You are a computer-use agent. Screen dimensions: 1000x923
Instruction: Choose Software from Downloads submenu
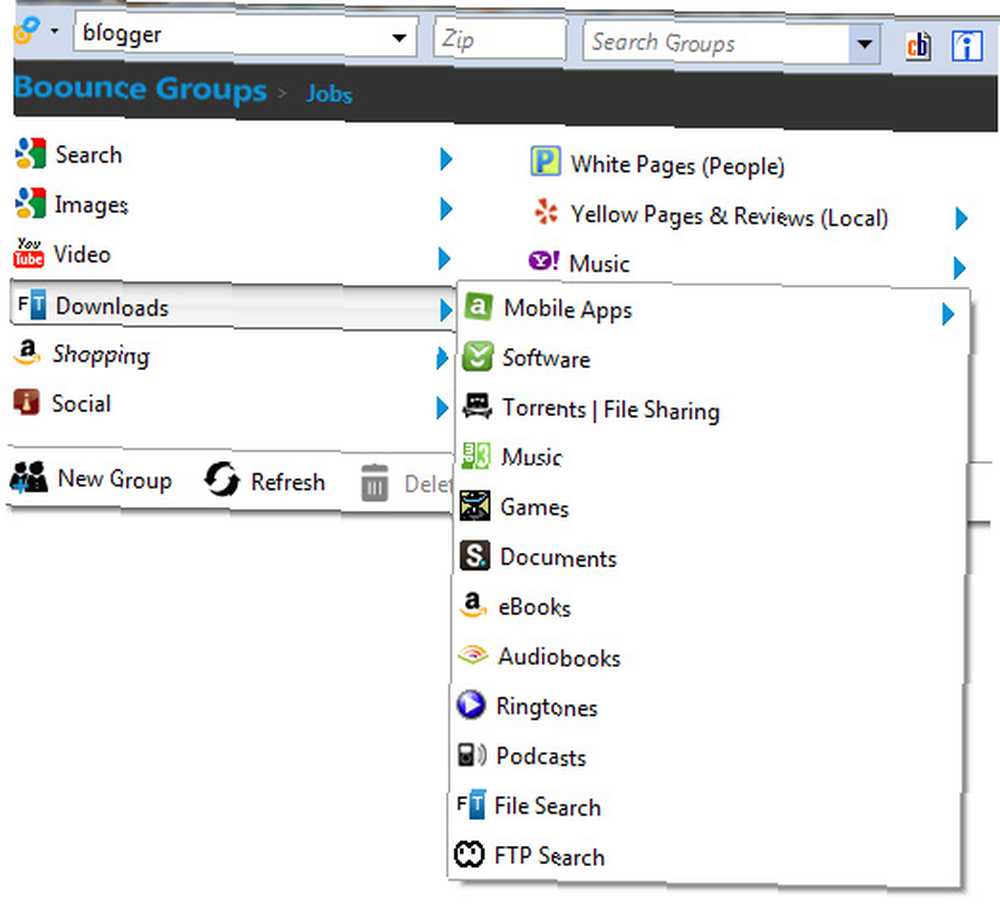[546, 358]
